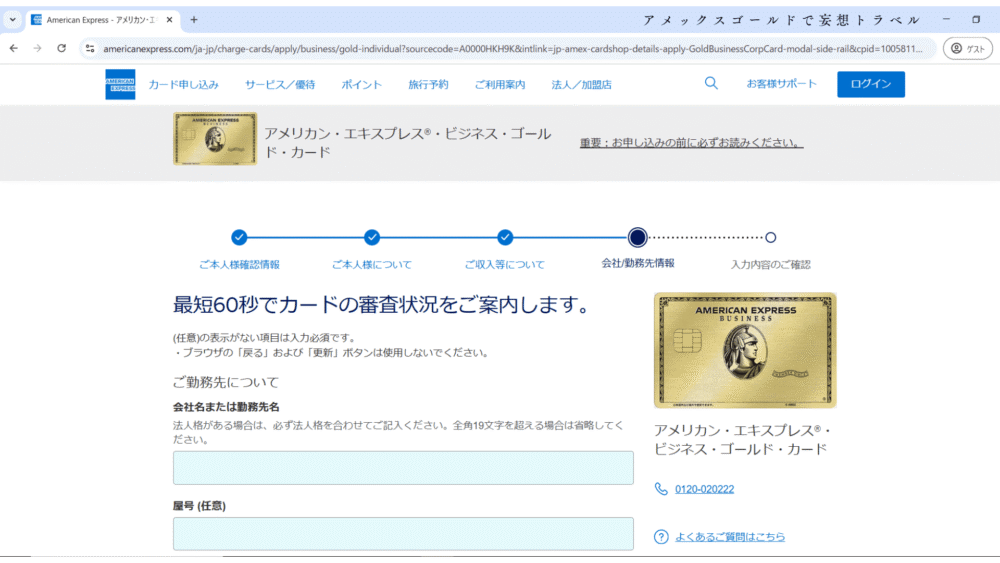Open the カード申し込み menu
1000x563 pixels.
(184, 84)
